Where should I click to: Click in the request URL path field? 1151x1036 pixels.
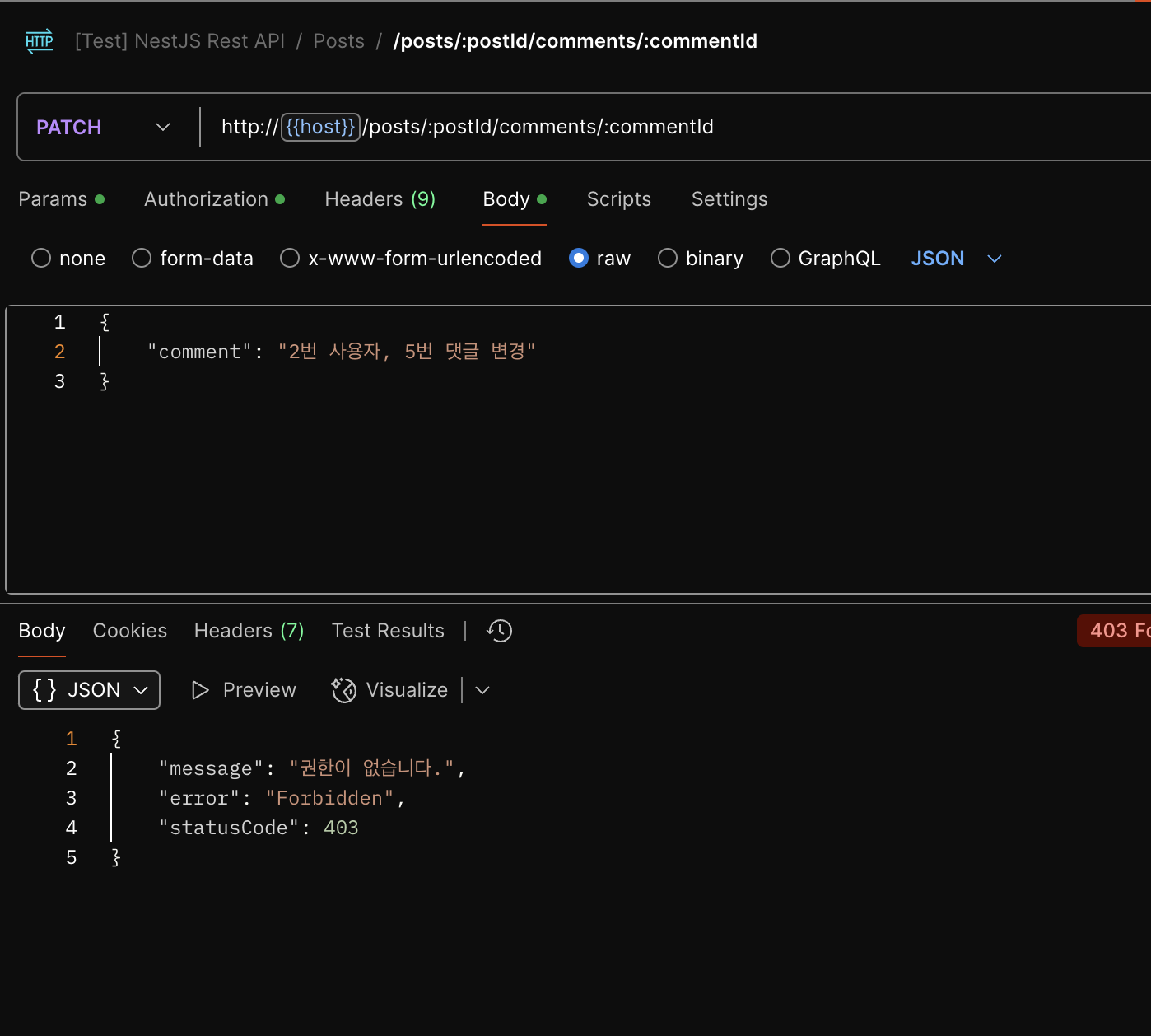click(x=540, y=127)
